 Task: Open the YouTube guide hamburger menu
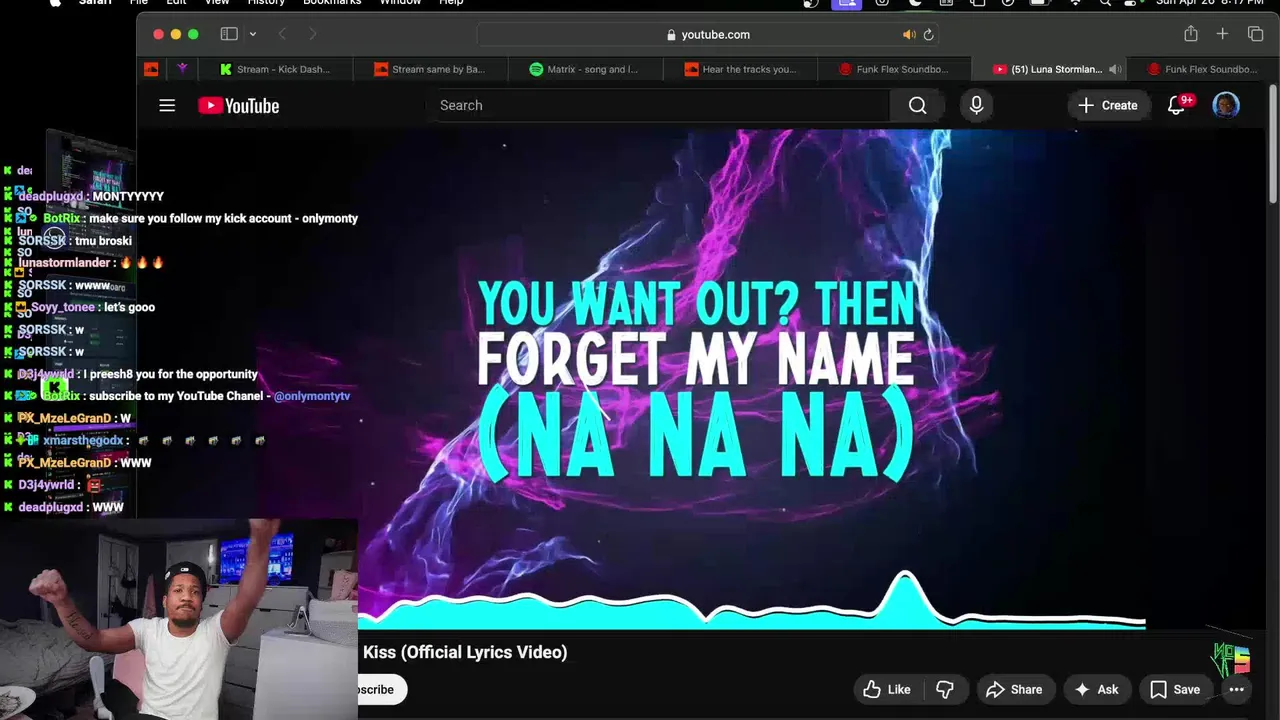tap(167, 105)
